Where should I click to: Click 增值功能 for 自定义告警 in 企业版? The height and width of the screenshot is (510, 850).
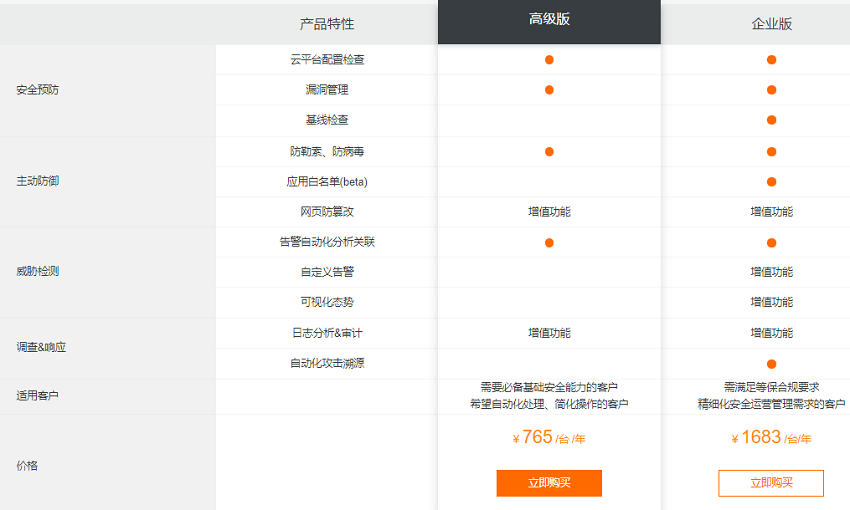point(771,272)
